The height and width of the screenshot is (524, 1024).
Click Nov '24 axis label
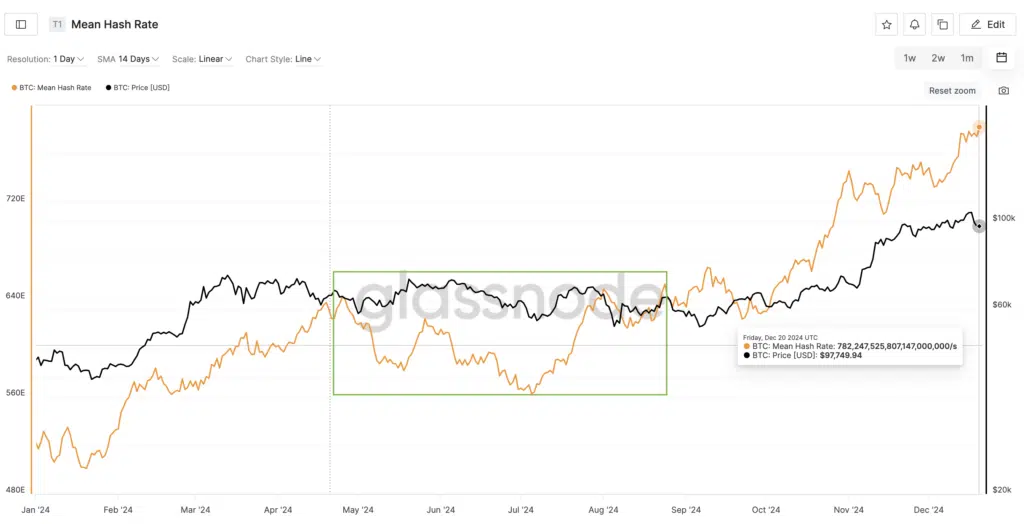pyautogui.click(x=849, y=510)
